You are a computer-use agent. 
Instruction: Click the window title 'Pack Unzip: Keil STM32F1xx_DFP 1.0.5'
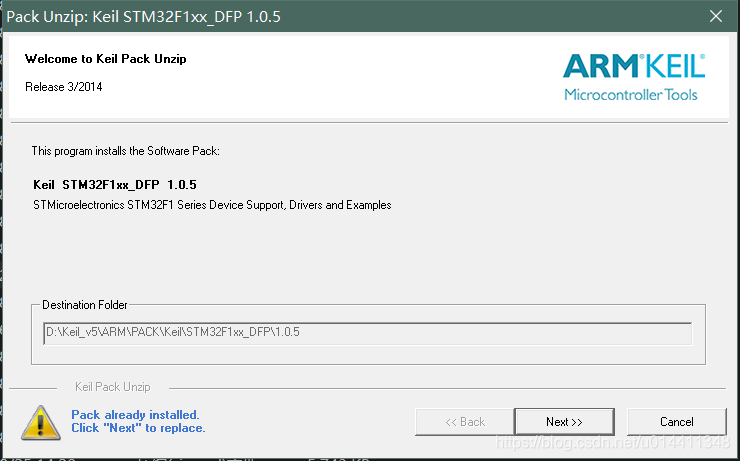tap(143, 17)
